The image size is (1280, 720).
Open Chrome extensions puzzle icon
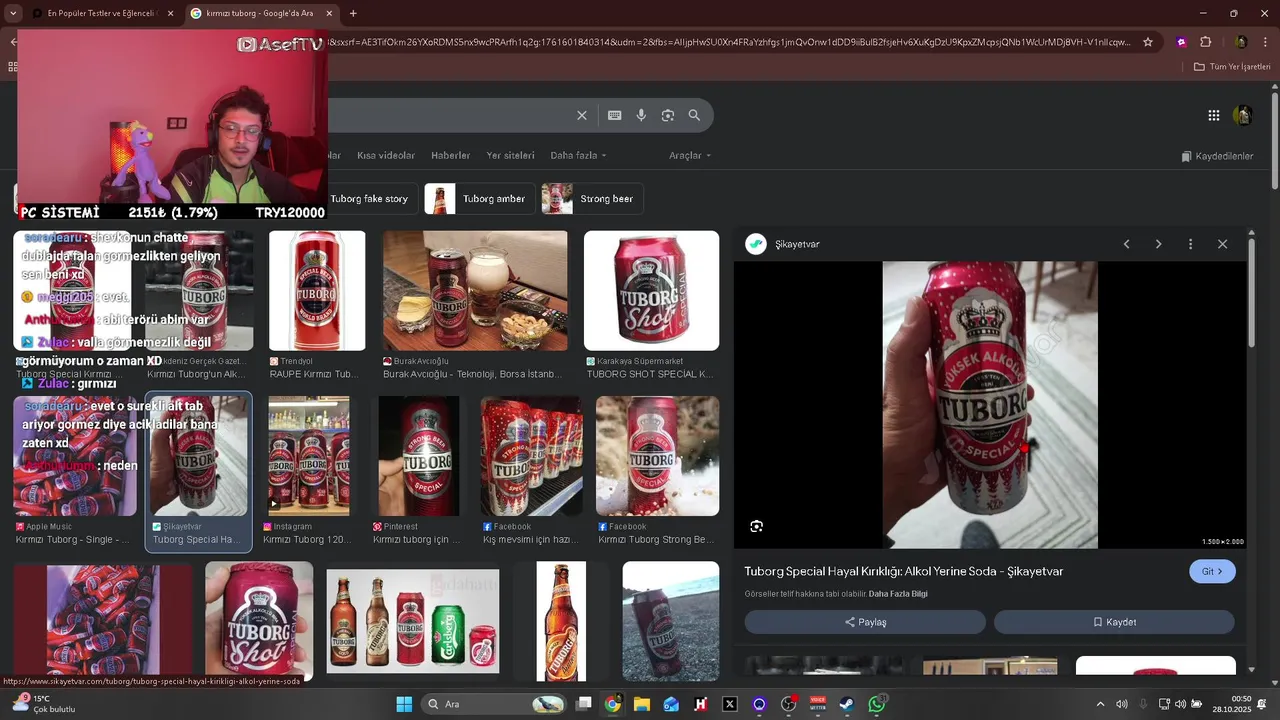pyautogui.click(x=1205, y=42)
